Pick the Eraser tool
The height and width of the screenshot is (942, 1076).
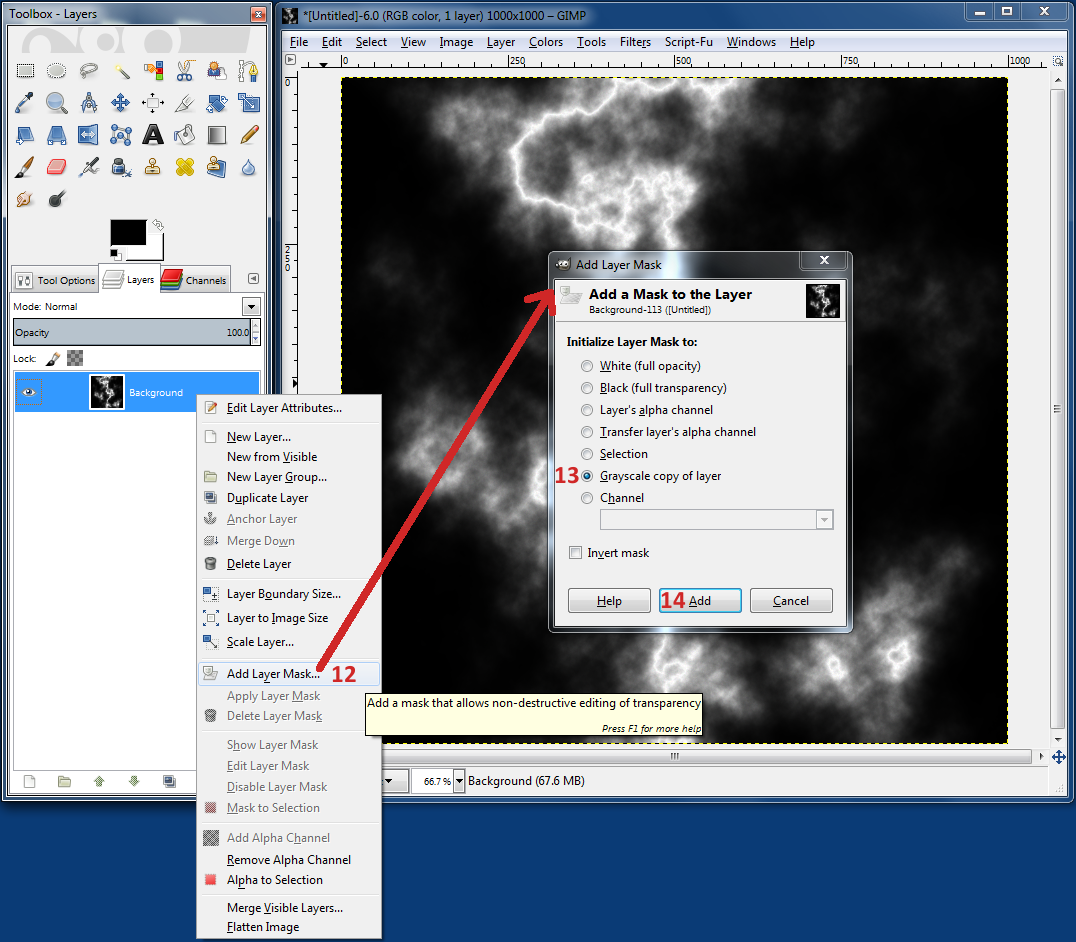click(57, 167)
